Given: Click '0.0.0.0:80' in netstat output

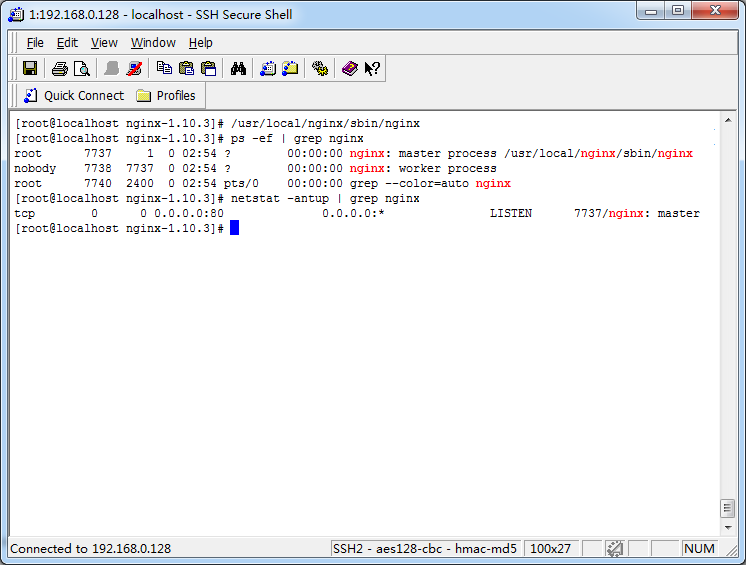Looking at the screenshot, I should [x=189, y=214].
